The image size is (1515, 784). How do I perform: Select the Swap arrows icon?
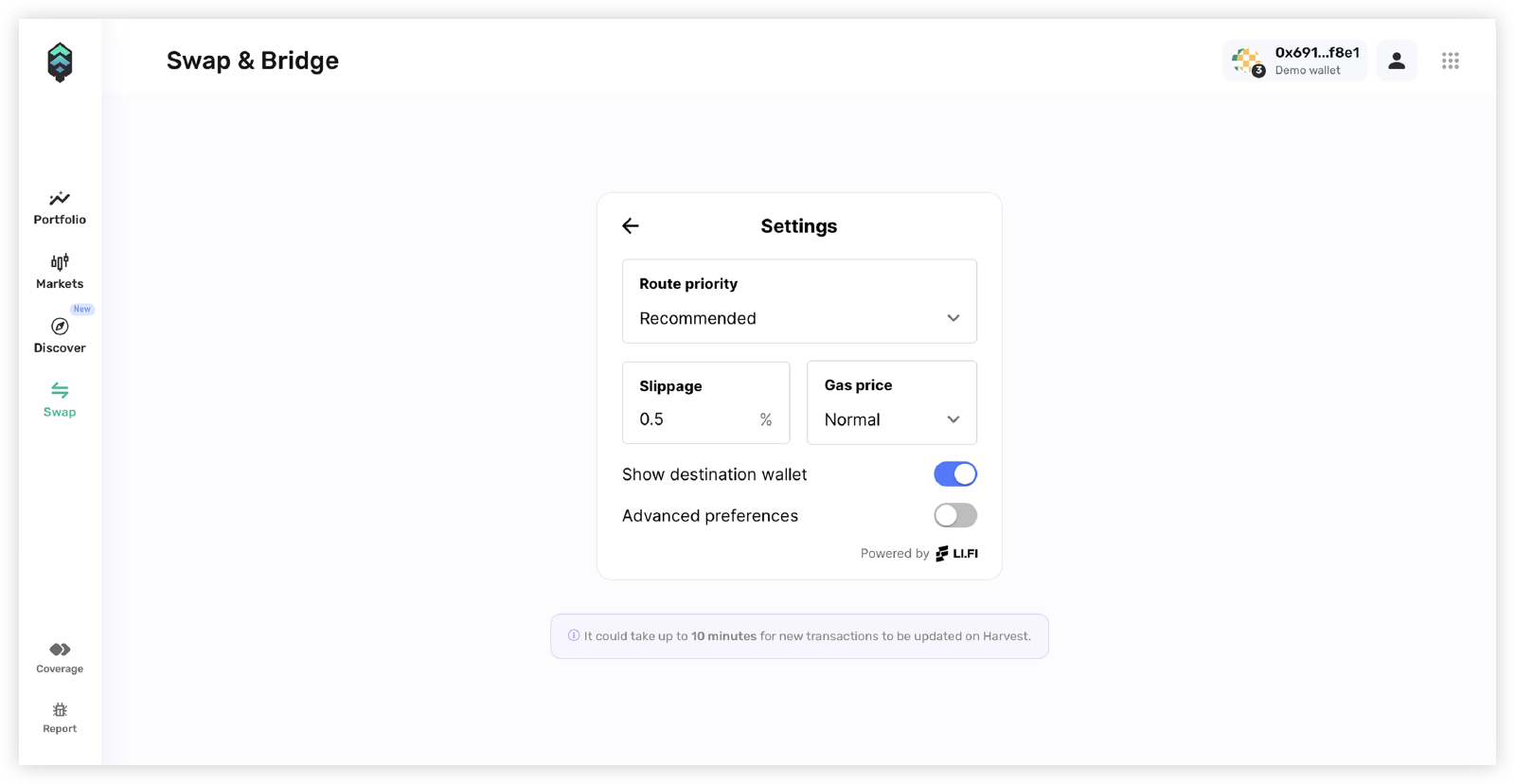click(60, 390)
